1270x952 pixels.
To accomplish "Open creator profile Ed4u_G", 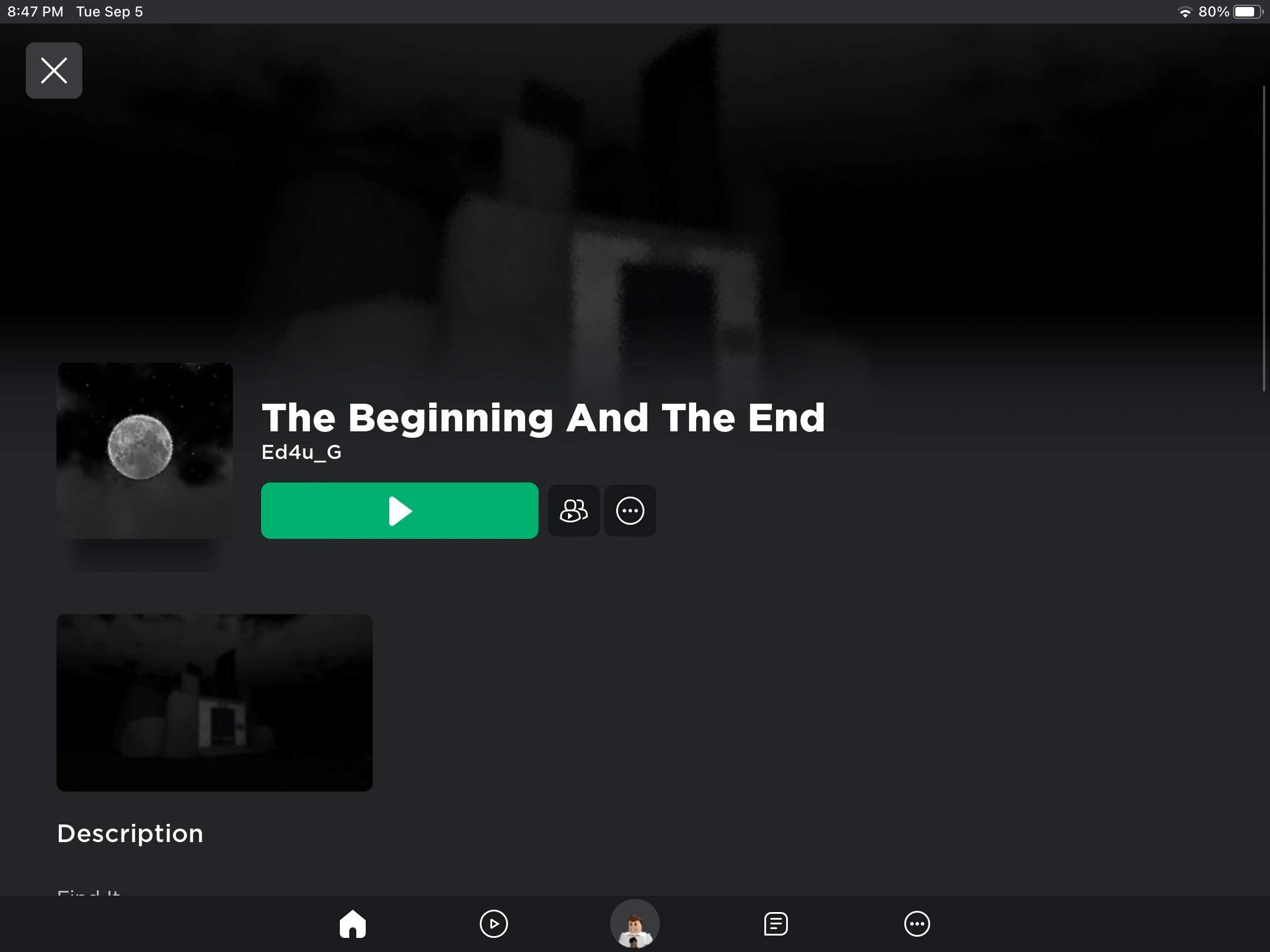I will [302, 452].
